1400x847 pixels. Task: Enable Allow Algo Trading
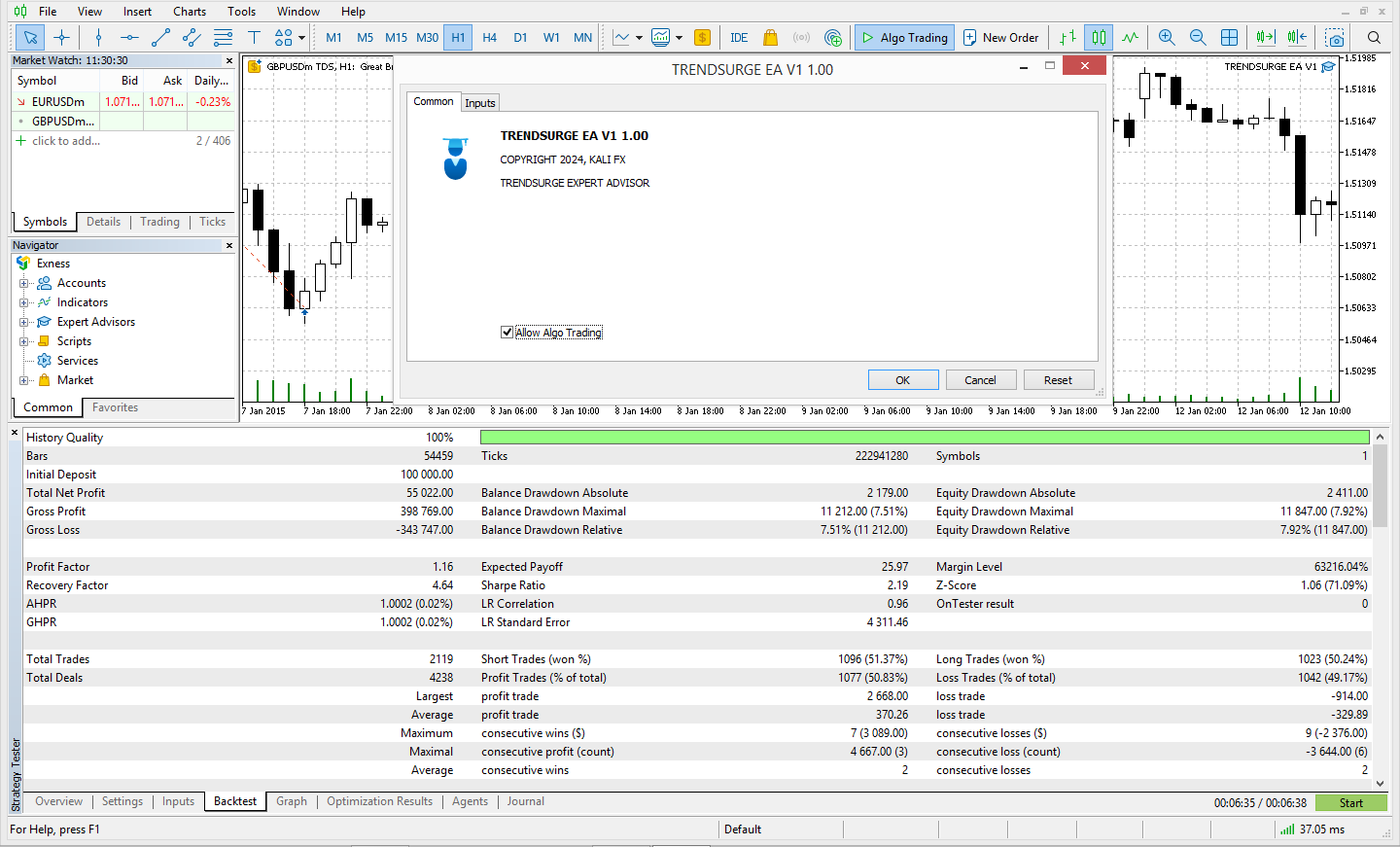507,332
